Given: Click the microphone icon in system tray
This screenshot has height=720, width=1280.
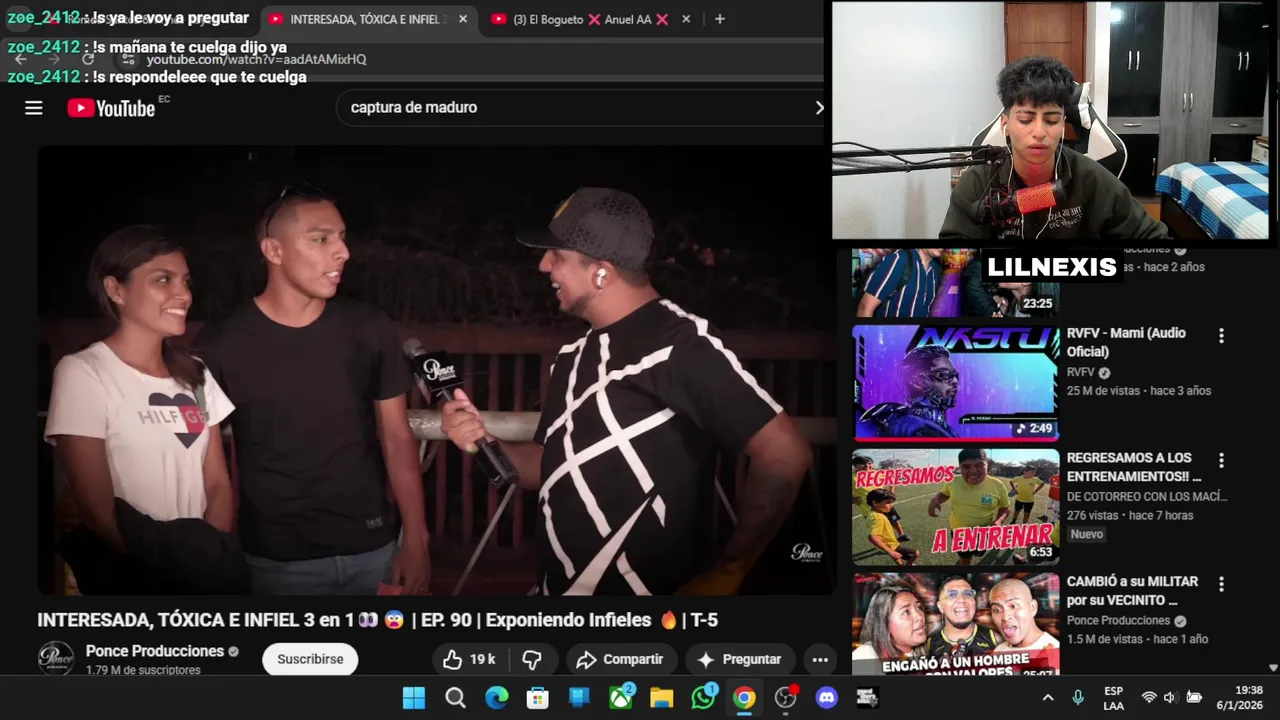Looking at the screenshot, I should click(1078, 698).
